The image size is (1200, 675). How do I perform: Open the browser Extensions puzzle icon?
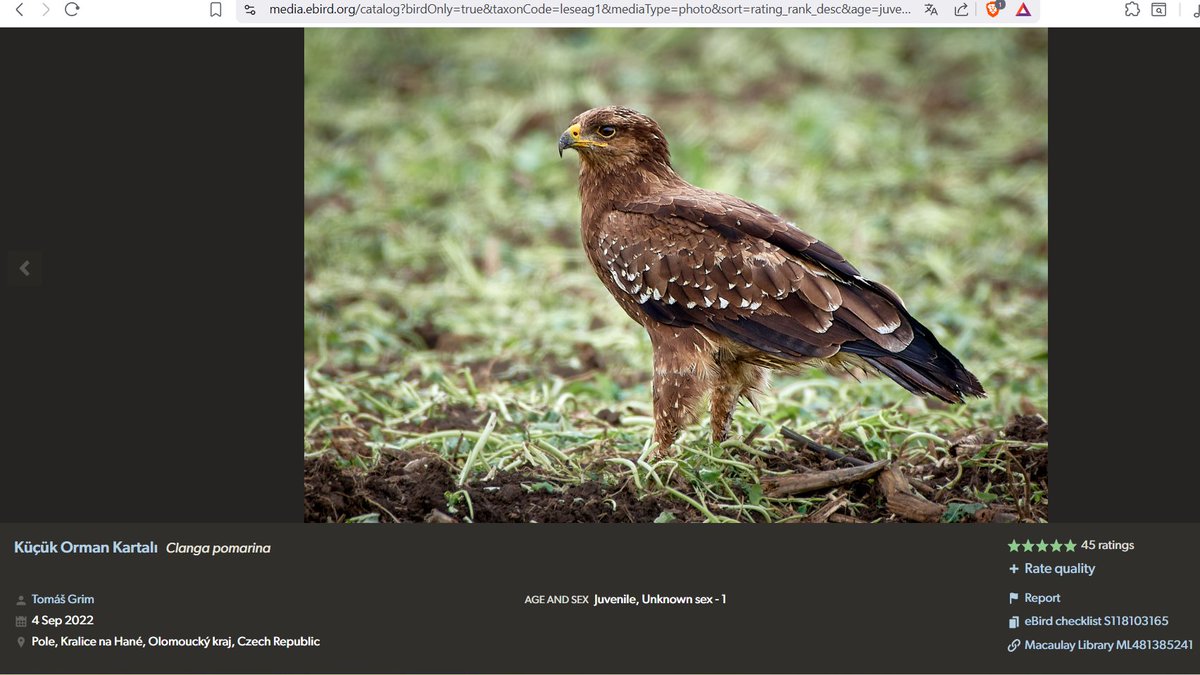click(x=1132, y=9)
